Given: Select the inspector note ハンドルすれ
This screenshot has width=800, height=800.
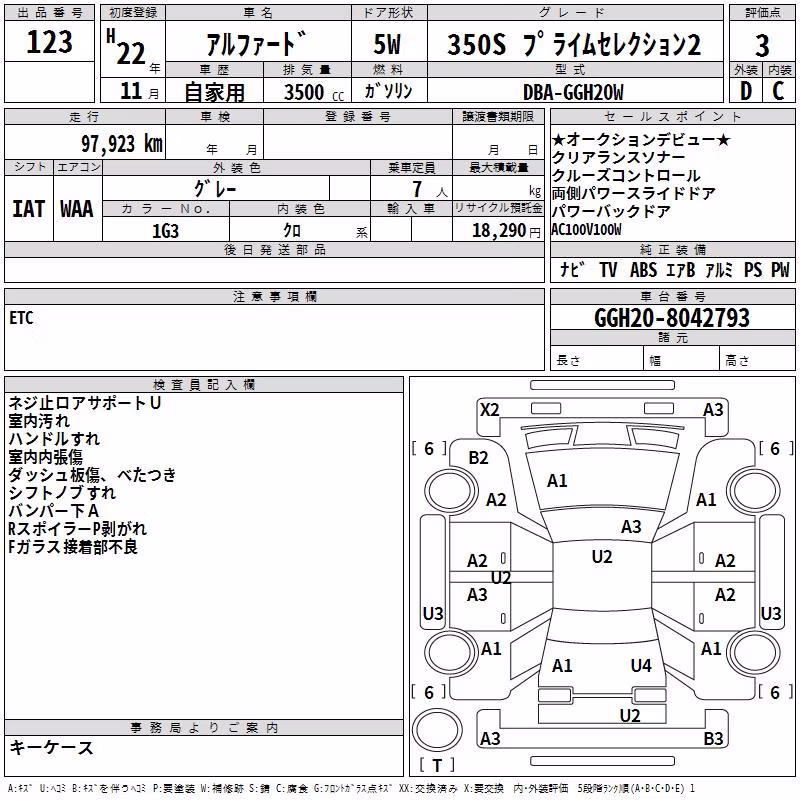Looking at the screenshot, I should [x=55, y=439].
